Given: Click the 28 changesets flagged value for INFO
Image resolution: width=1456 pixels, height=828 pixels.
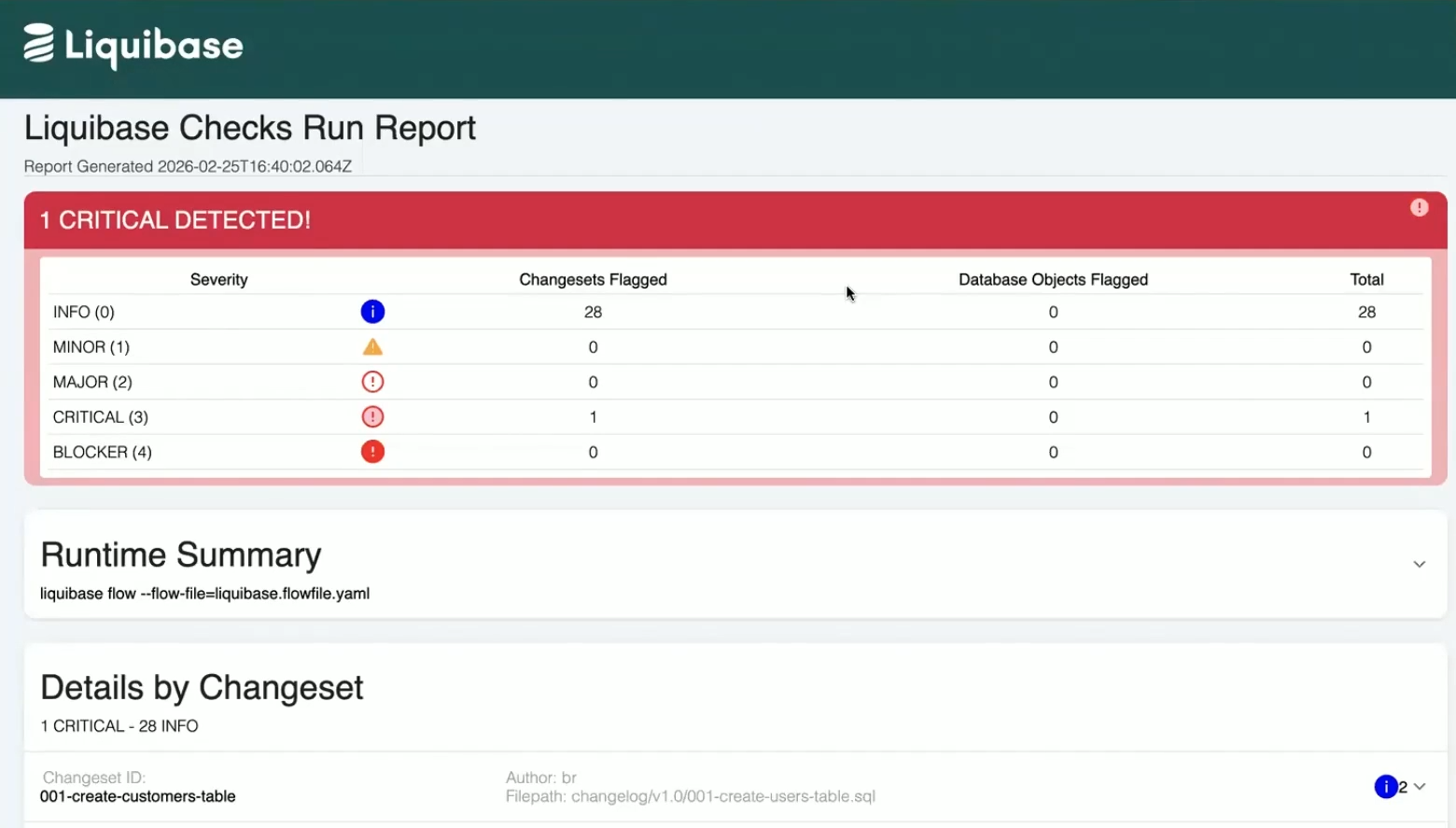Looking at the screenshot, I should click(593, 312).
